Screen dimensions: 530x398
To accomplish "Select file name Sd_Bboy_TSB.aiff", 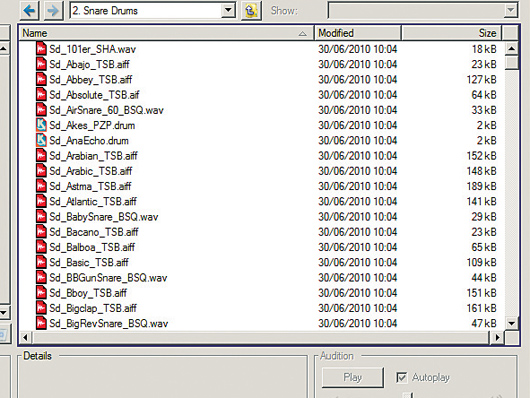I will (x=88, y=293).
